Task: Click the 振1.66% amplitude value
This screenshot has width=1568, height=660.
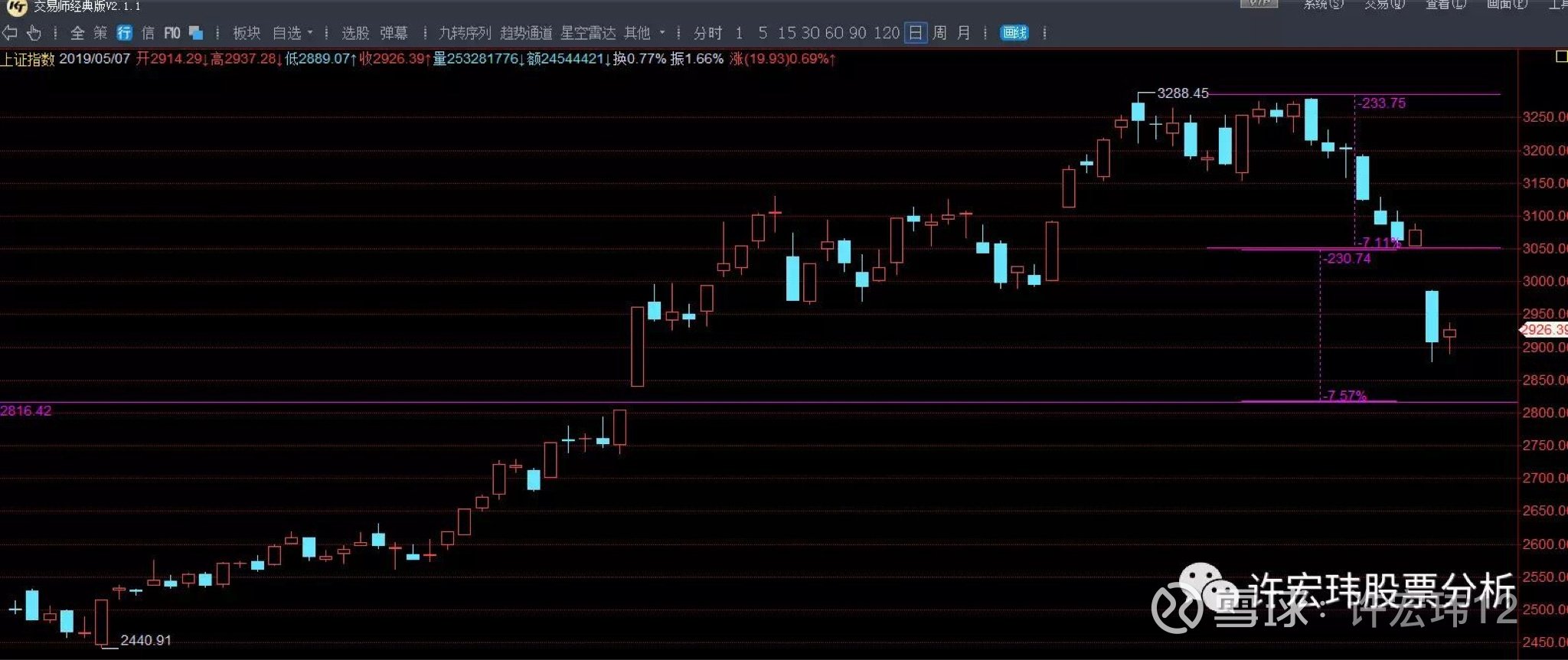Action: (x=697, y=59)
